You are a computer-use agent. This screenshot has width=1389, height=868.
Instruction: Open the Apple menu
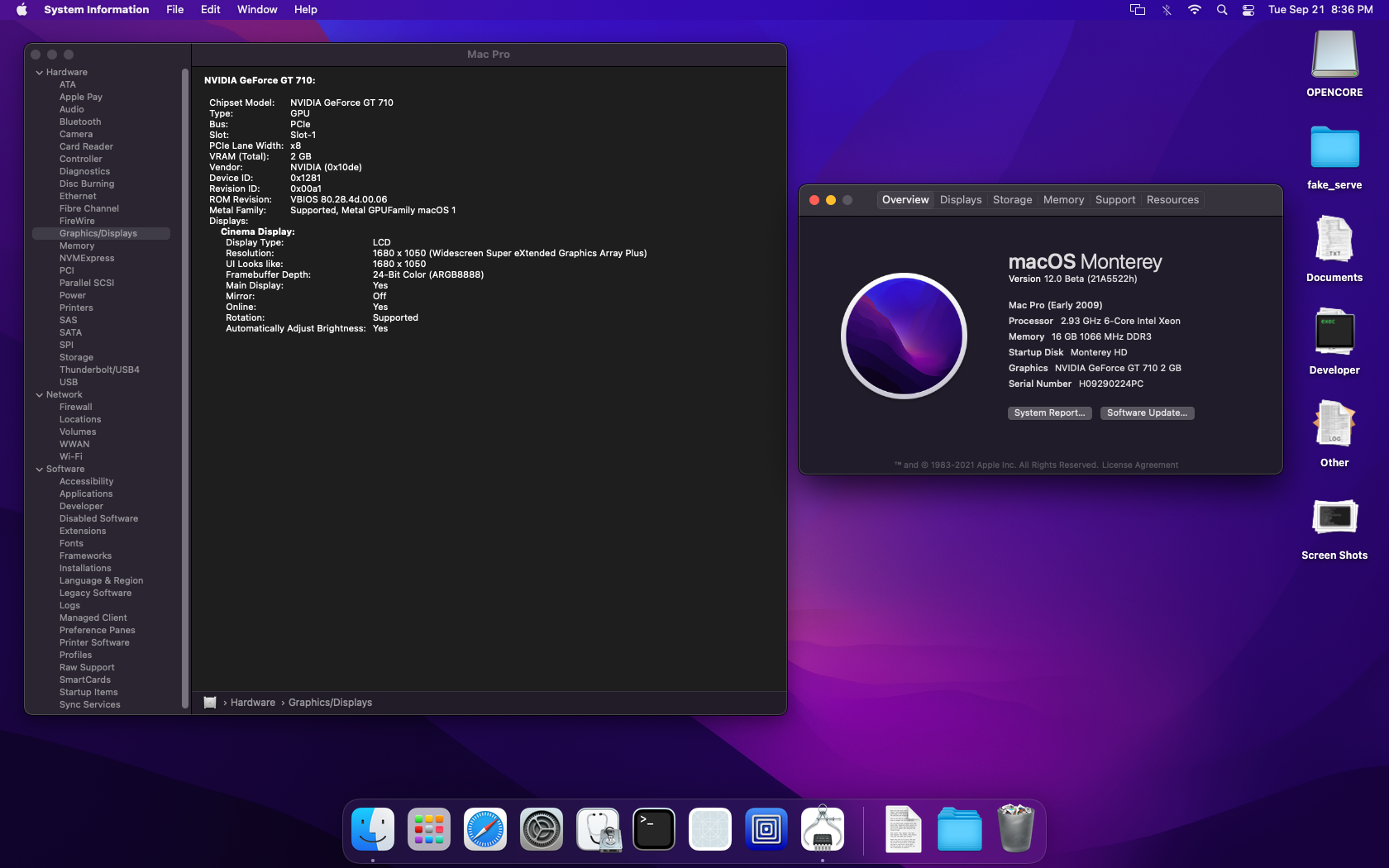tap(21, 9)
